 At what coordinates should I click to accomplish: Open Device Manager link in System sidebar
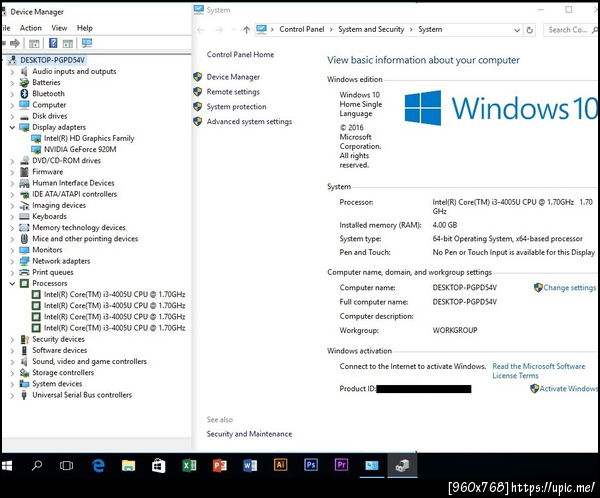(x=233, y=77)
